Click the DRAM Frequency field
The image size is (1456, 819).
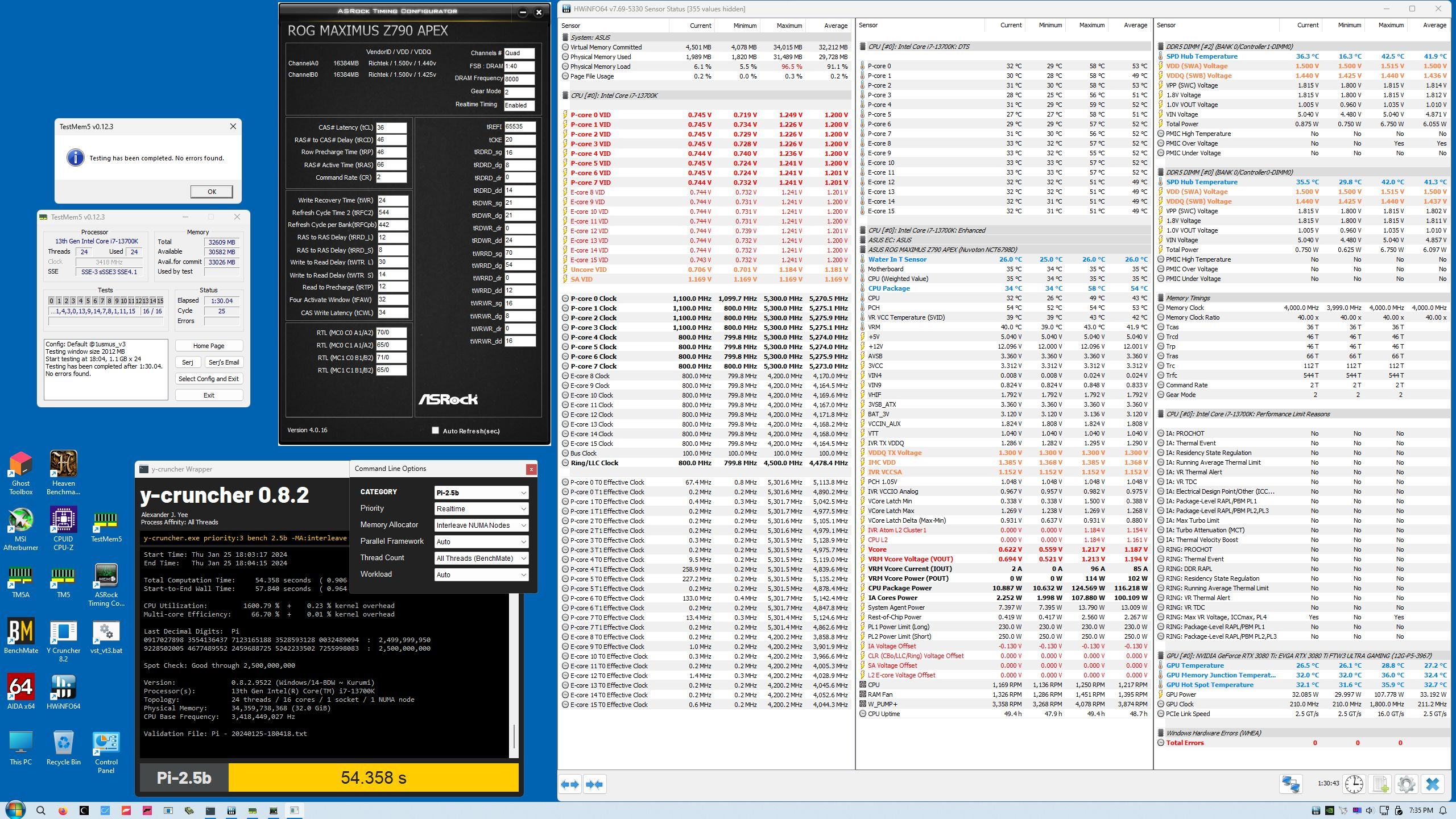click(x=519, y=79)
